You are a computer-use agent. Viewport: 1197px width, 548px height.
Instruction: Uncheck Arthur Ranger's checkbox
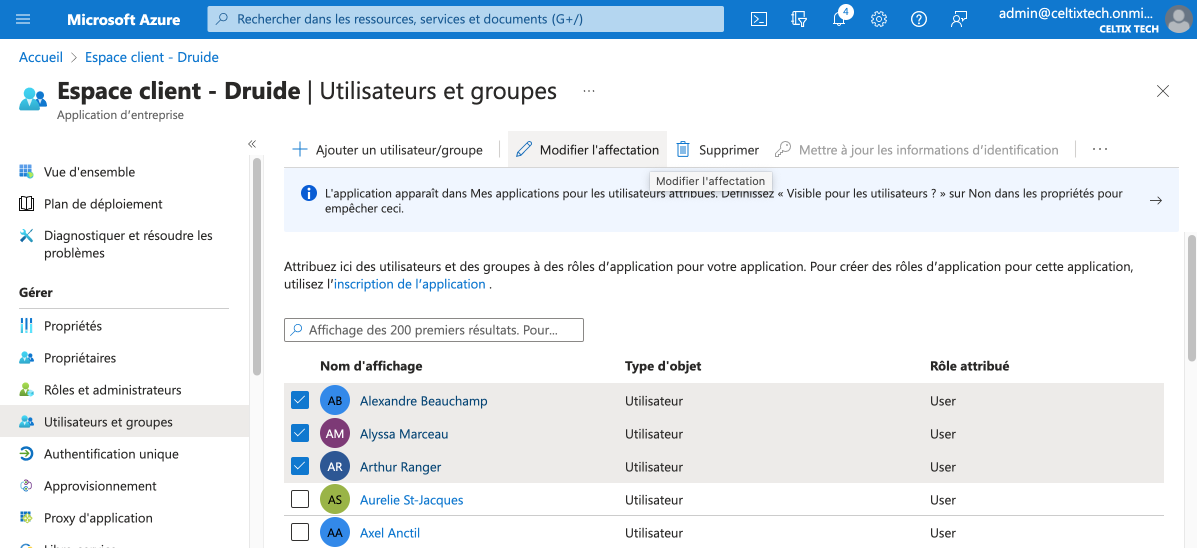[x=300, y=466]
